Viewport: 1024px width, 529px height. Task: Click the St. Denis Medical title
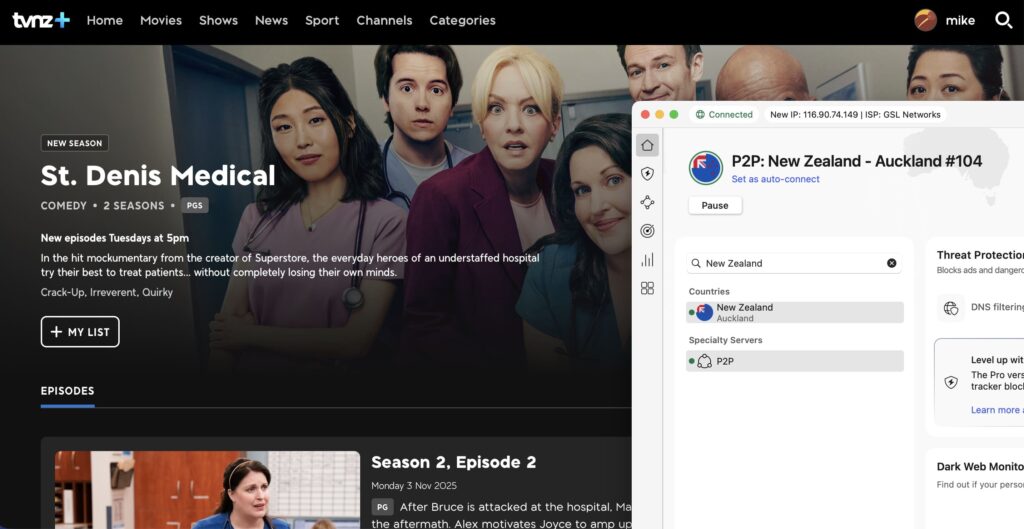pyautogui.click(x=158, y=176)
